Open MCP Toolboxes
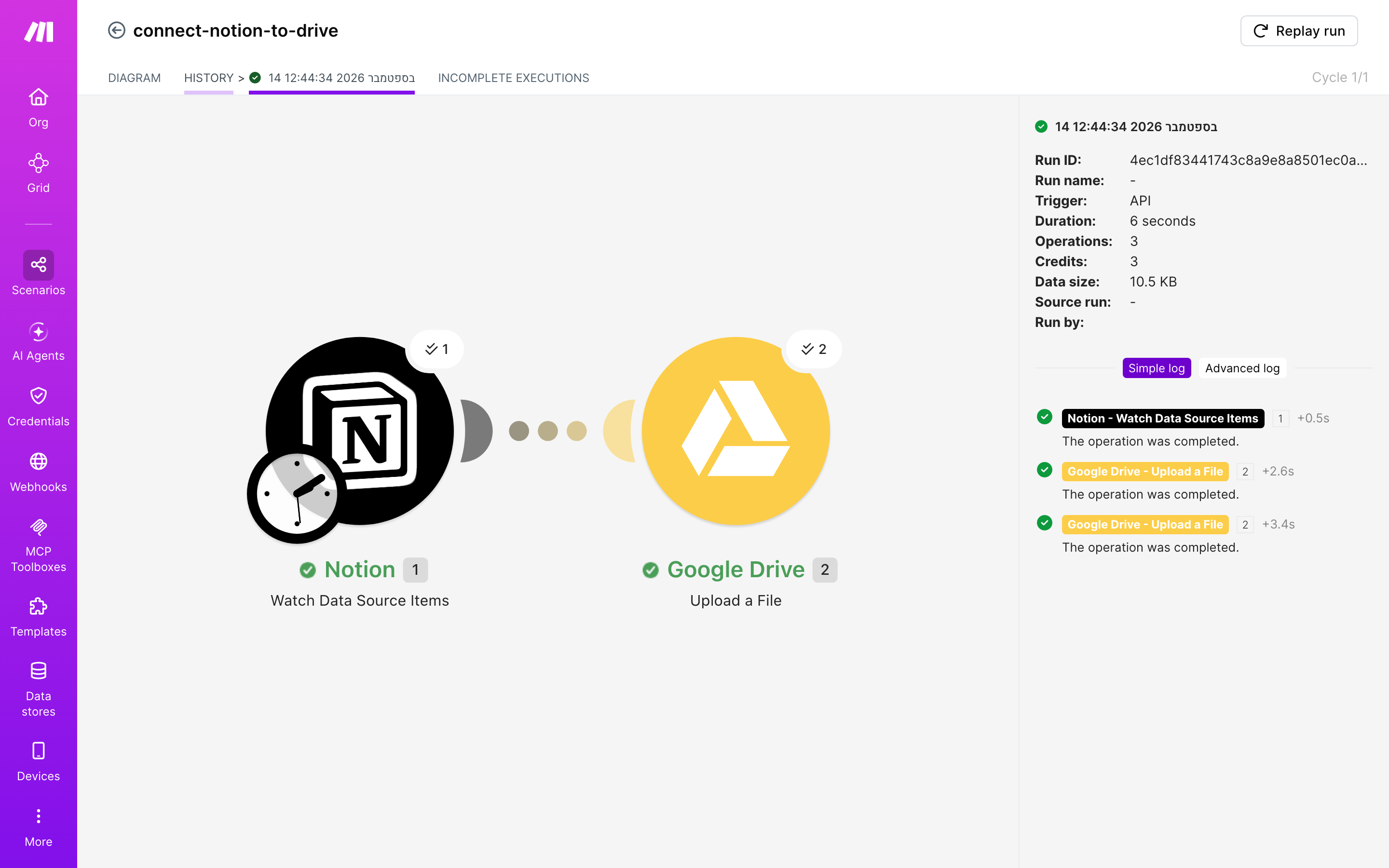The image size is (1389, 868). pyautogui.click(x=39, y=545)
